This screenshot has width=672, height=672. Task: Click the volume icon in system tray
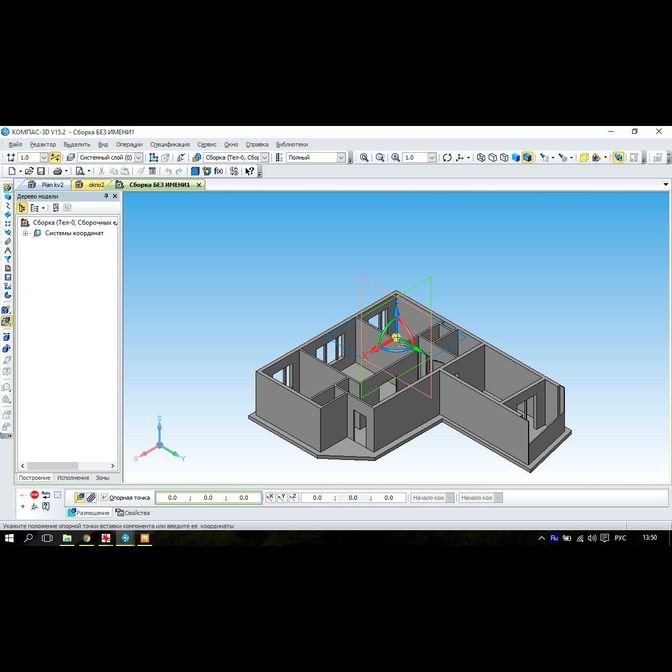tap(592, 538)
